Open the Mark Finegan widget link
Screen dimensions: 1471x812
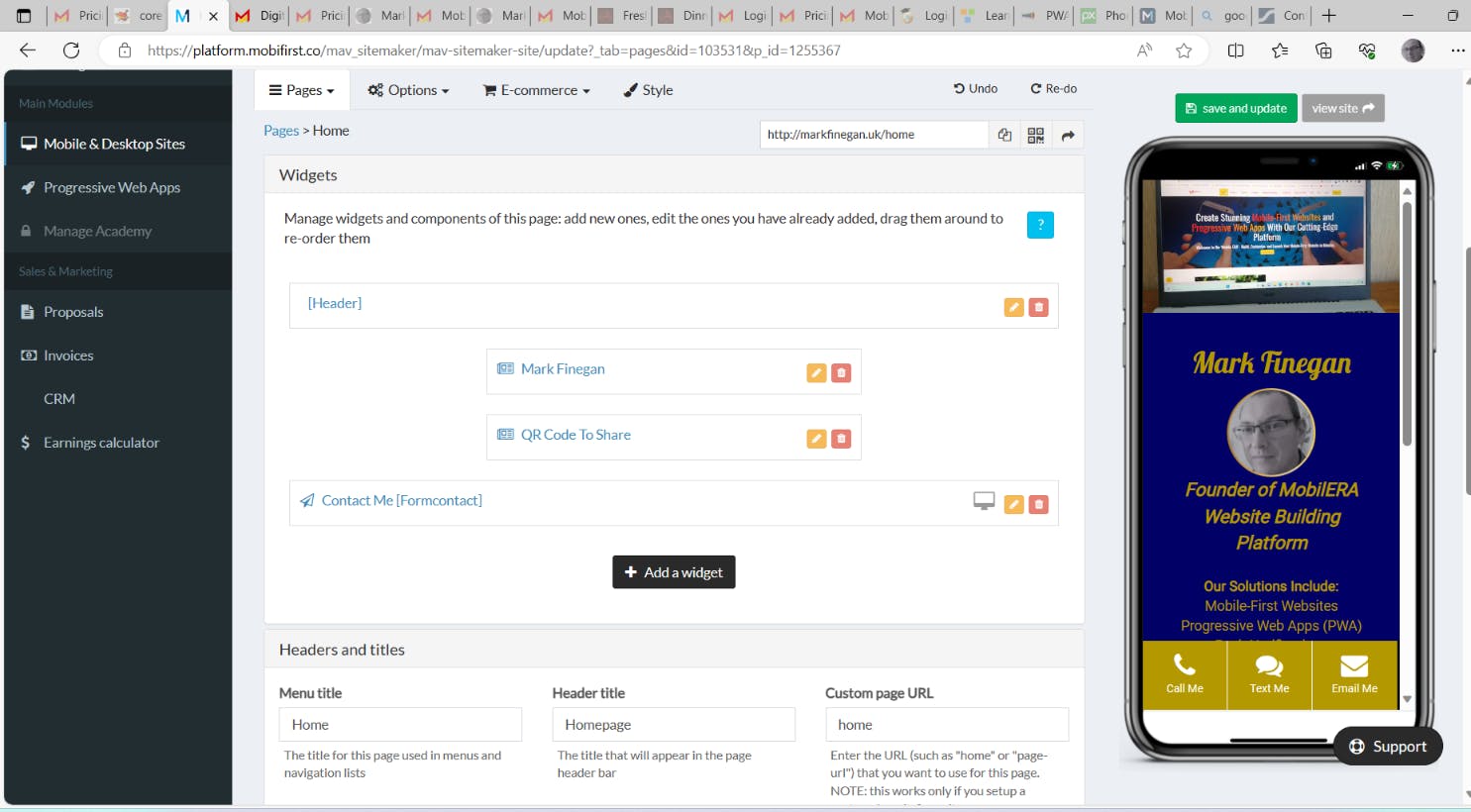[563, 369]
